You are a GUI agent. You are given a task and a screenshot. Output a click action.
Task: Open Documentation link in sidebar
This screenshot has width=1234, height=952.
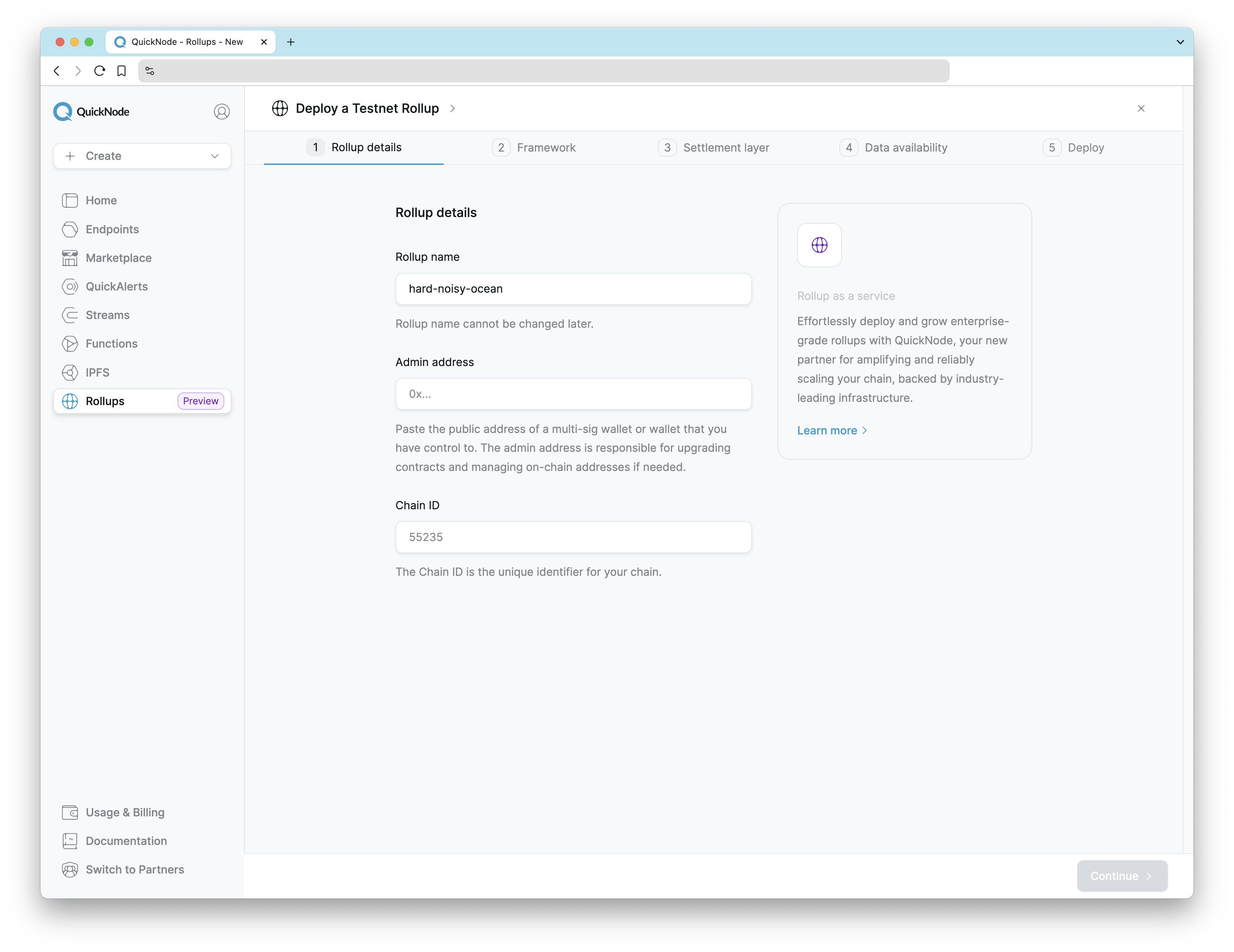(142, 841)
